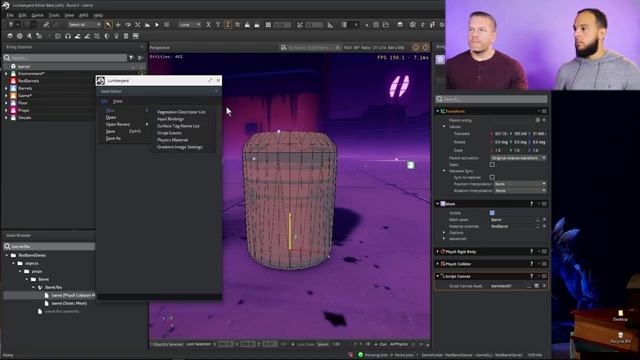Open the AWS menu in menu bar
The image size is (640, 360).
pyautogui.click(x=84, y=15)
